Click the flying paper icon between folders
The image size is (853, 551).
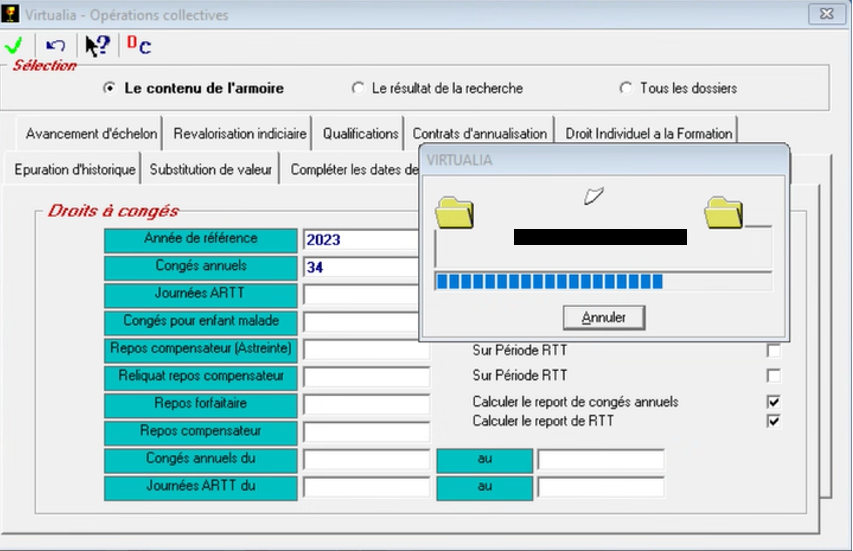[594, 196]
